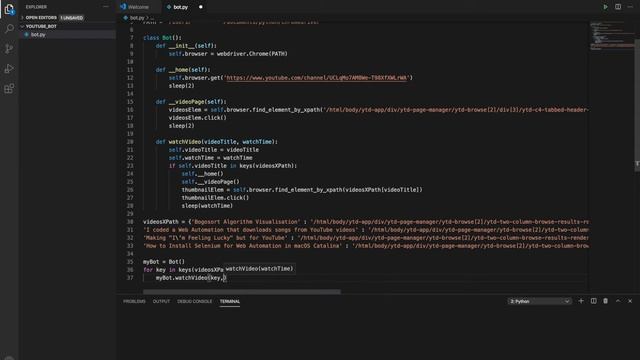Switch to the bot.py editor tab
This screenshot has width=640, height=360.
click(180, 7)
